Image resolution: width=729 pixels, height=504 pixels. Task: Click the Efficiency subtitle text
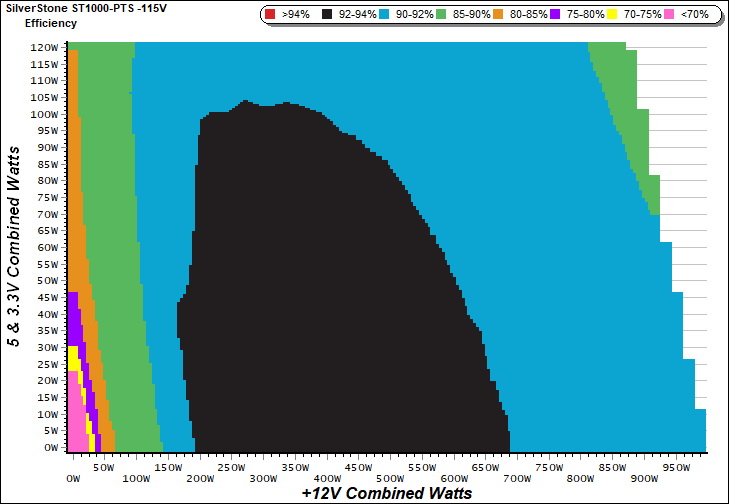[x=50, y=22]
